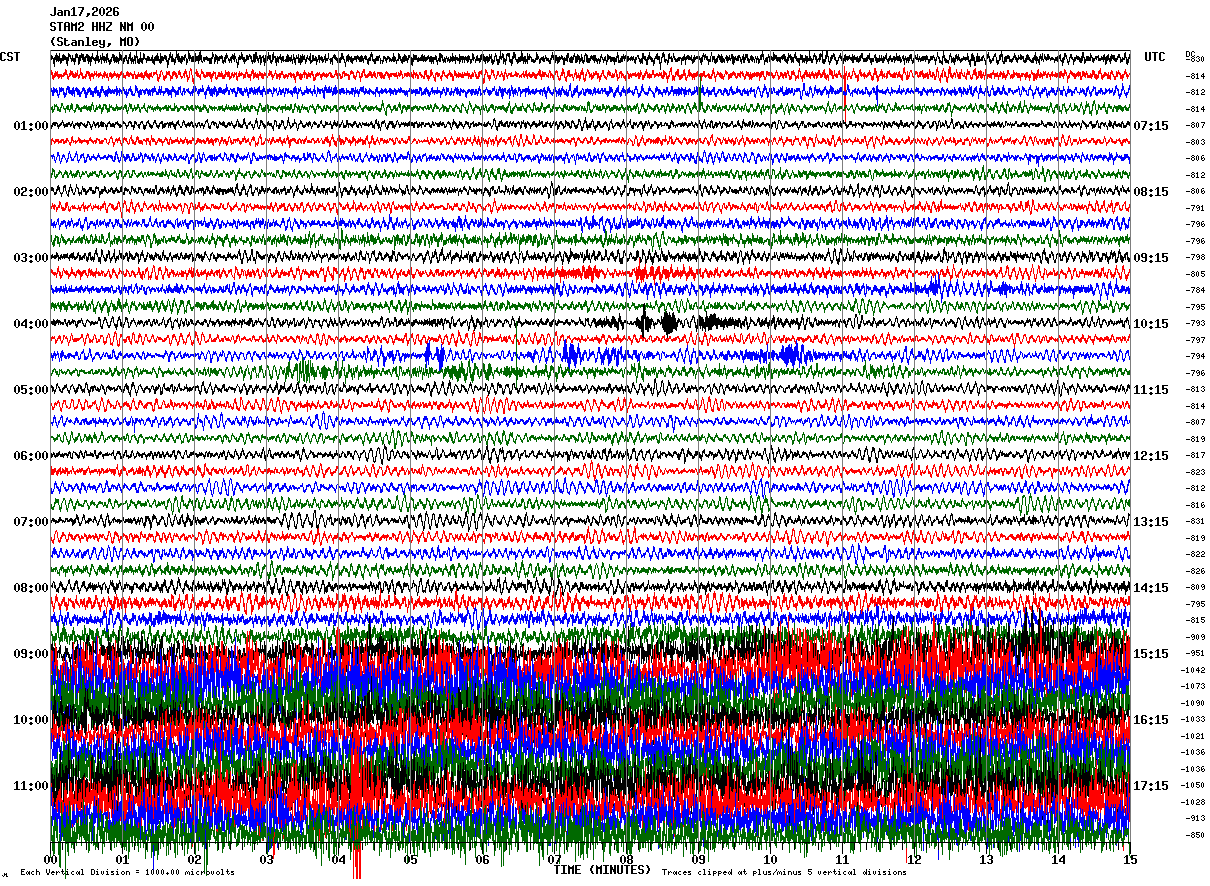Click the CST time label 03:00
The height and width of the screenshot is (886, 1210).
[x=31, y=258]
